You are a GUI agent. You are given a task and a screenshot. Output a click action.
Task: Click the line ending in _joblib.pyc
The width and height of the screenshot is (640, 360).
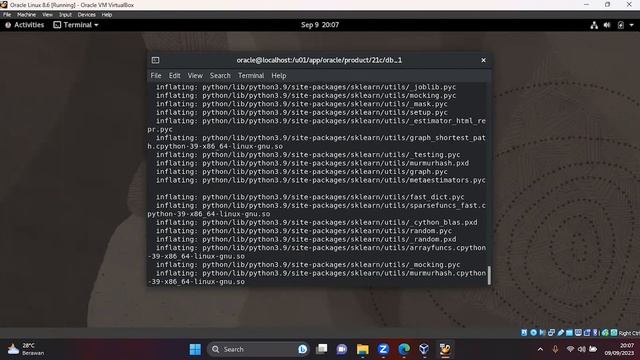pos(306,87)
